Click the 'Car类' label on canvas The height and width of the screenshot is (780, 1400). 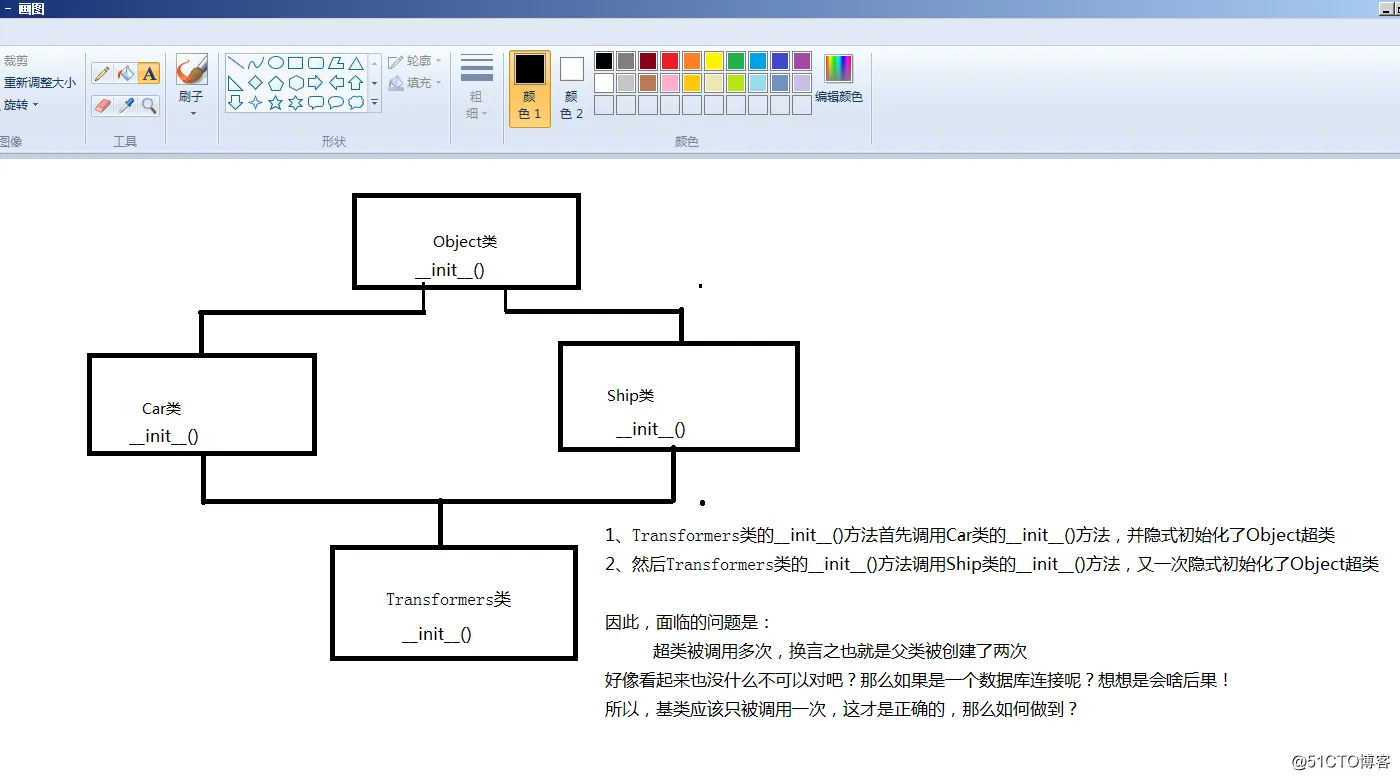tap(161, 408)
